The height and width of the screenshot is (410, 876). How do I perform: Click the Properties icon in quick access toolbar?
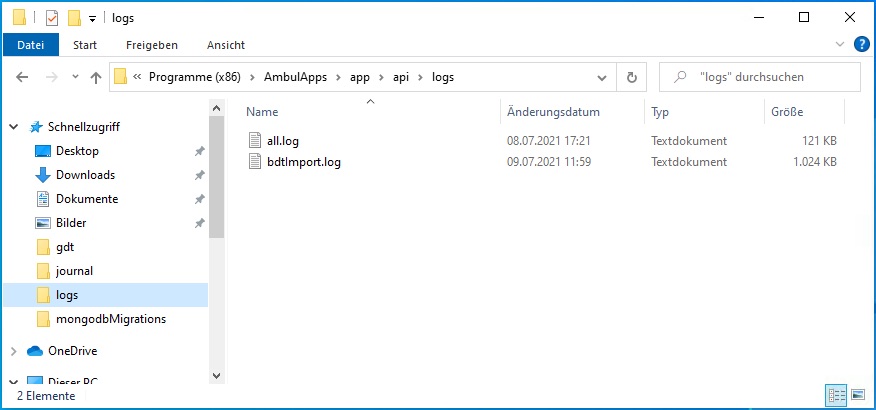pos(51,18)
